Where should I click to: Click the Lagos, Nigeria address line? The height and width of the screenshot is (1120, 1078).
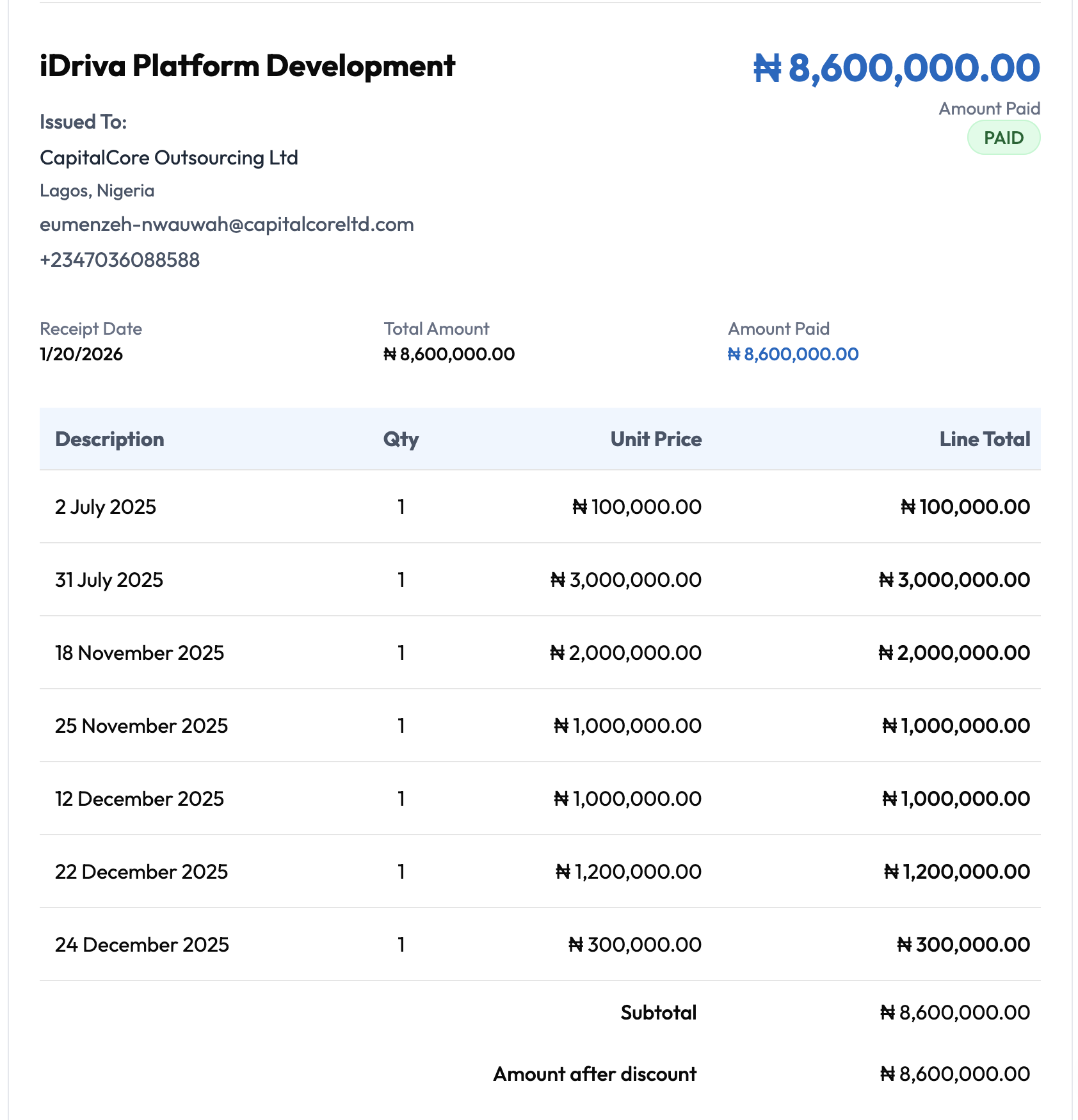click(97, 191)
